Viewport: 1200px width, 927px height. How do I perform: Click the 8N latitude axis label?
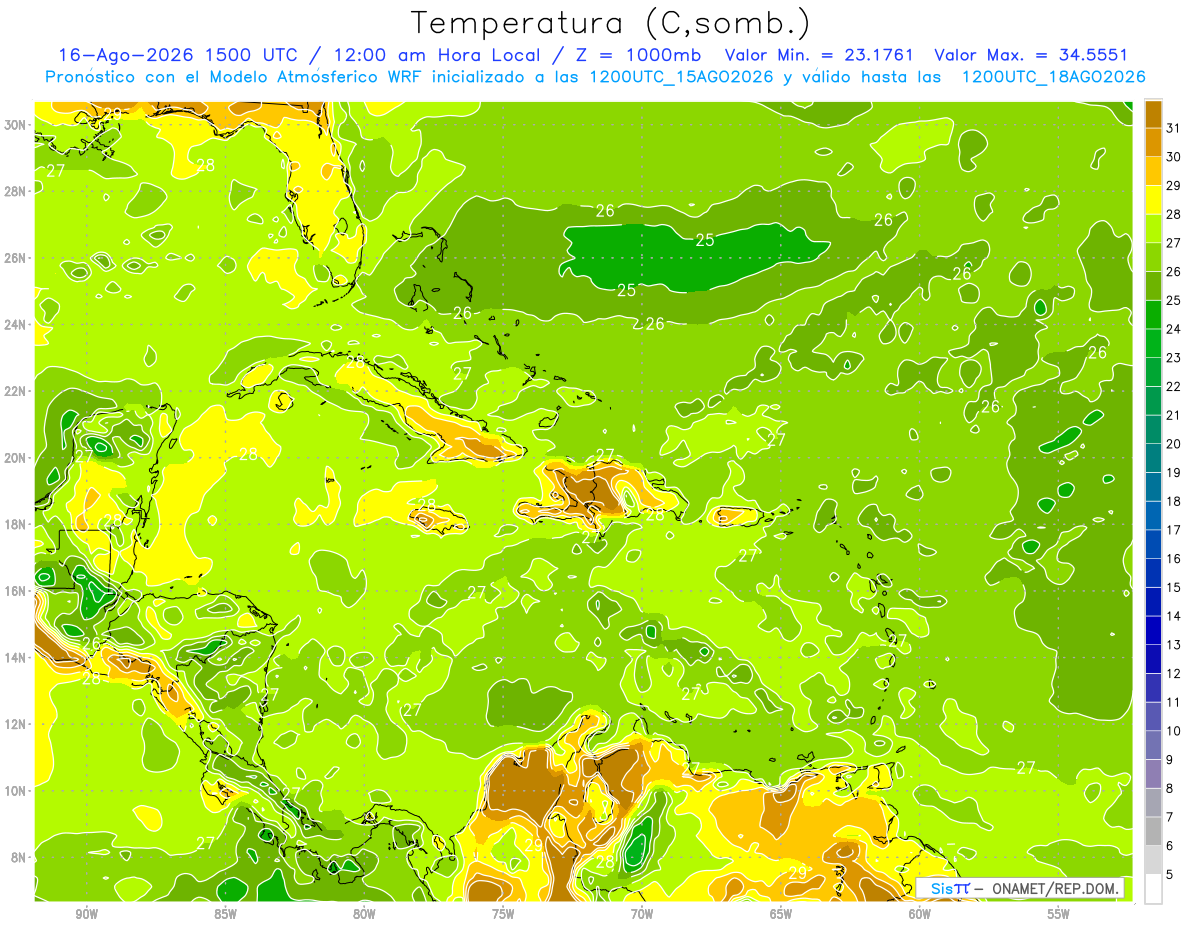(18, 857)
